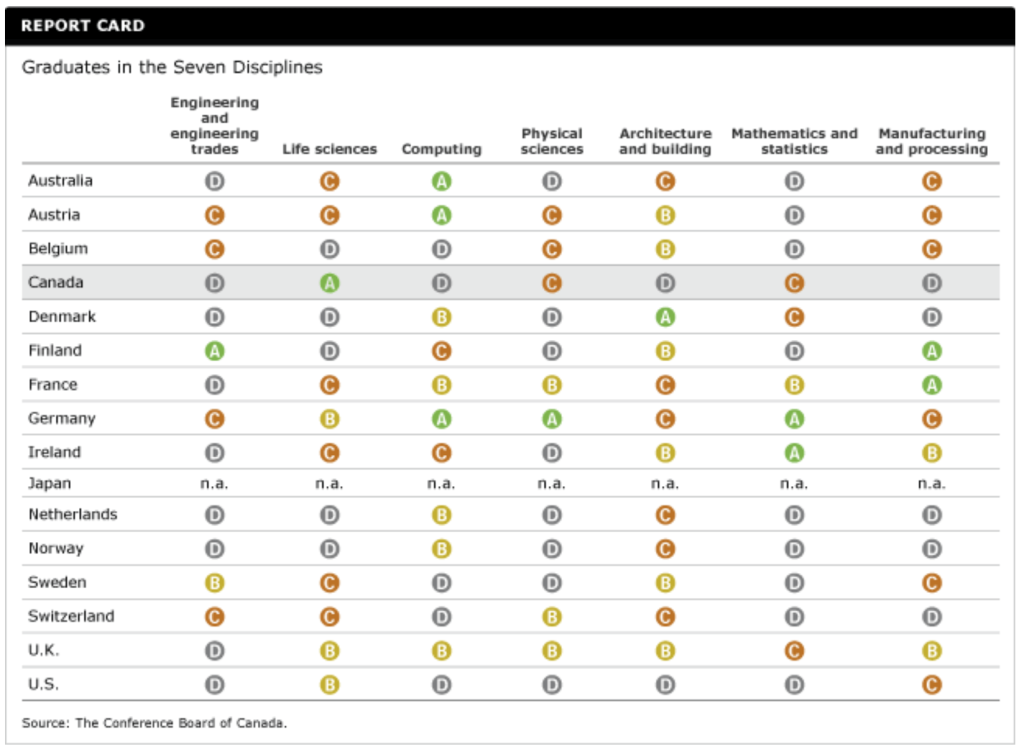Select U.S. C grade for Manufacturing and processing
Viewport: 1024px width, 749px height.
click(x=931, y=685)
